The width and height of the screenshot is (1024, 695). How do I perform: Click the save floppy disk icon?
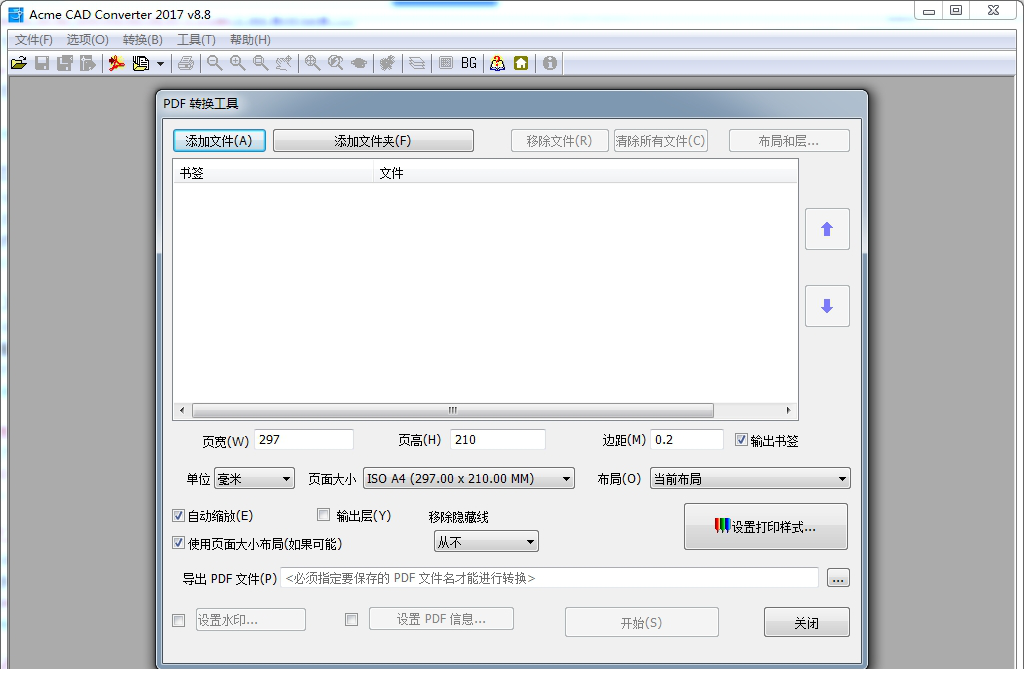point(42,63)
